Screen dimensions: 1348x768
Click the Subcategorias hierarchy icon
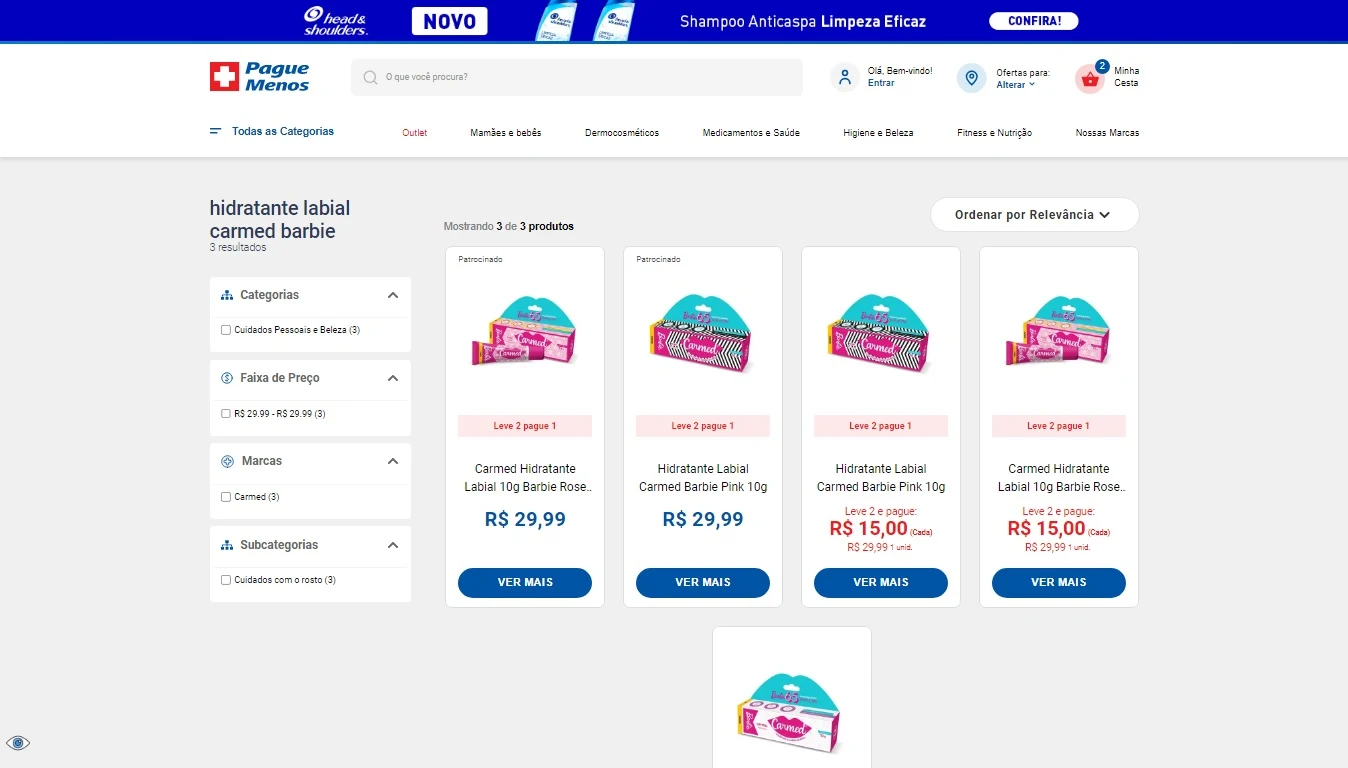227,545
